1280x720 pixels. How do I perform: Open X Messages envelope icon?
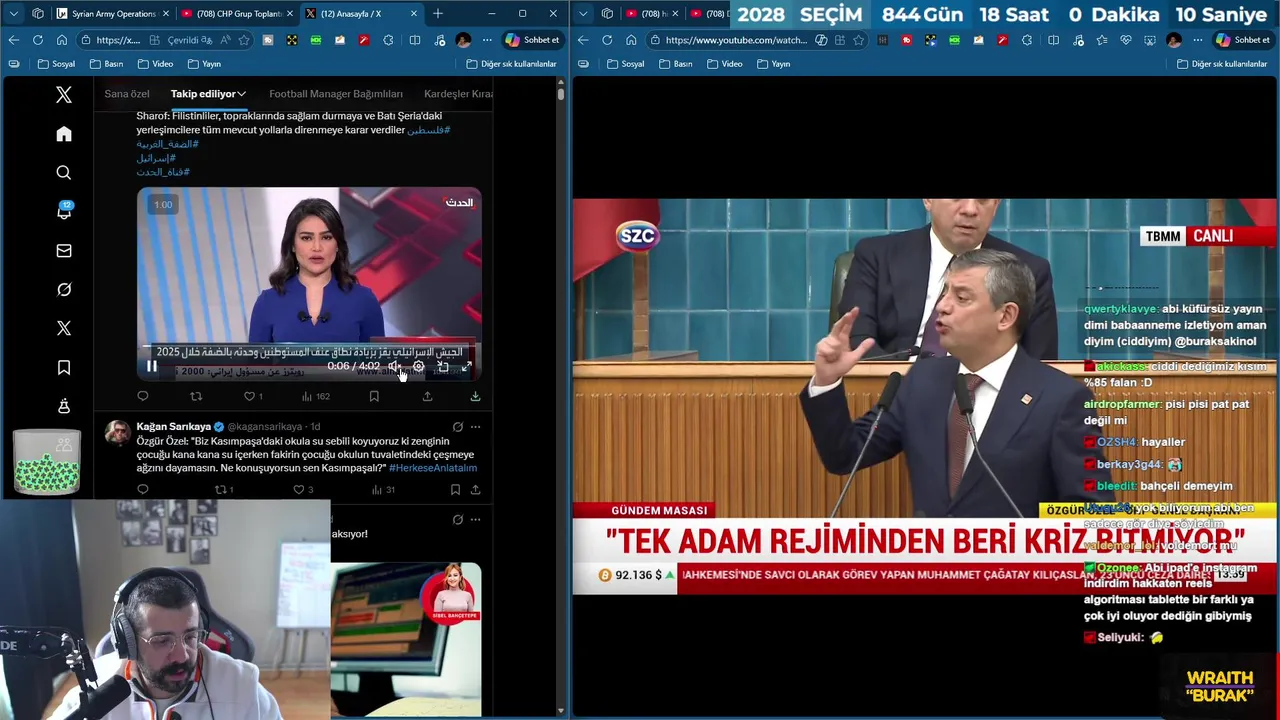64,251
